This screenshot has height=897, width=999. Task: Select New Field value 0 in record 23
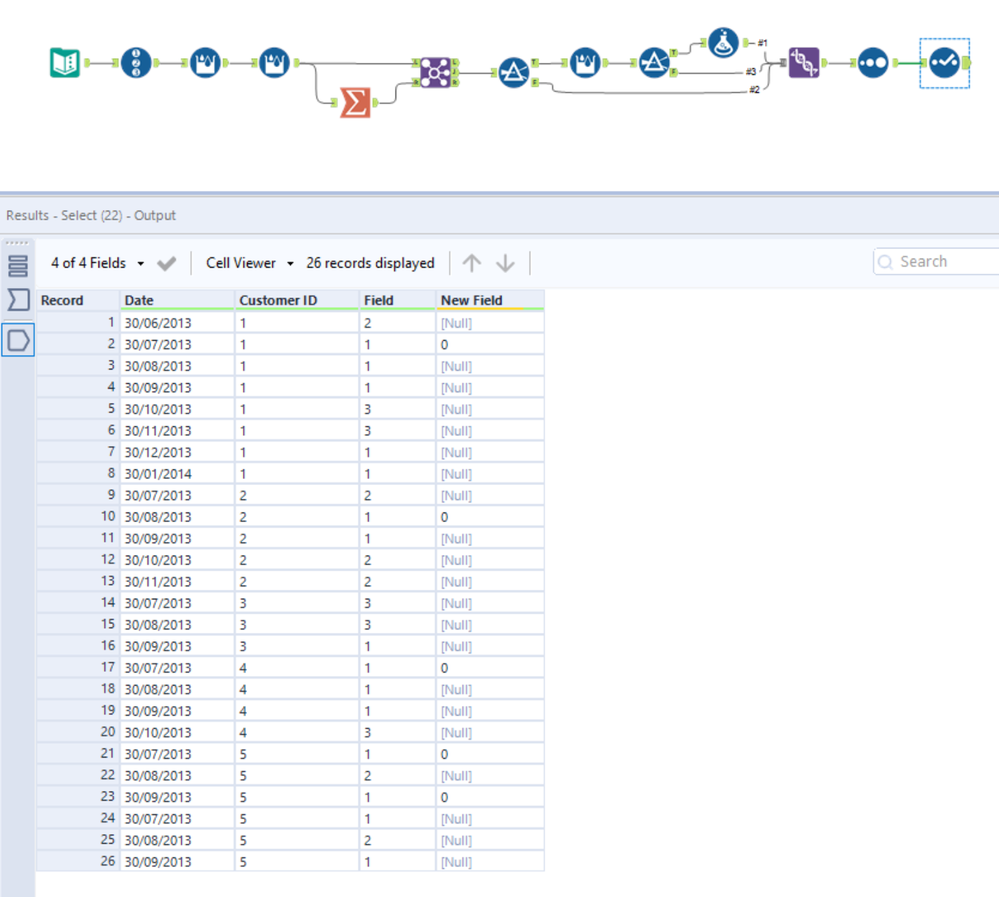click(x=490, y=797)
